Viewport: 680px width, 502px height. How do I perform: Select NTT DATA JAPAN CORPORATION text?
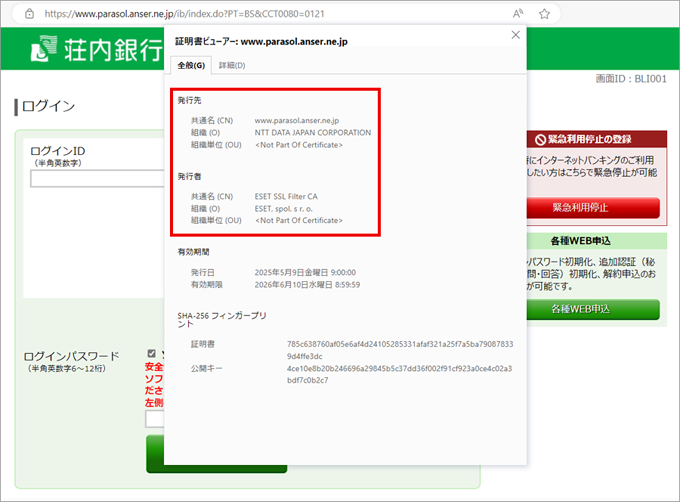[313, 133]
